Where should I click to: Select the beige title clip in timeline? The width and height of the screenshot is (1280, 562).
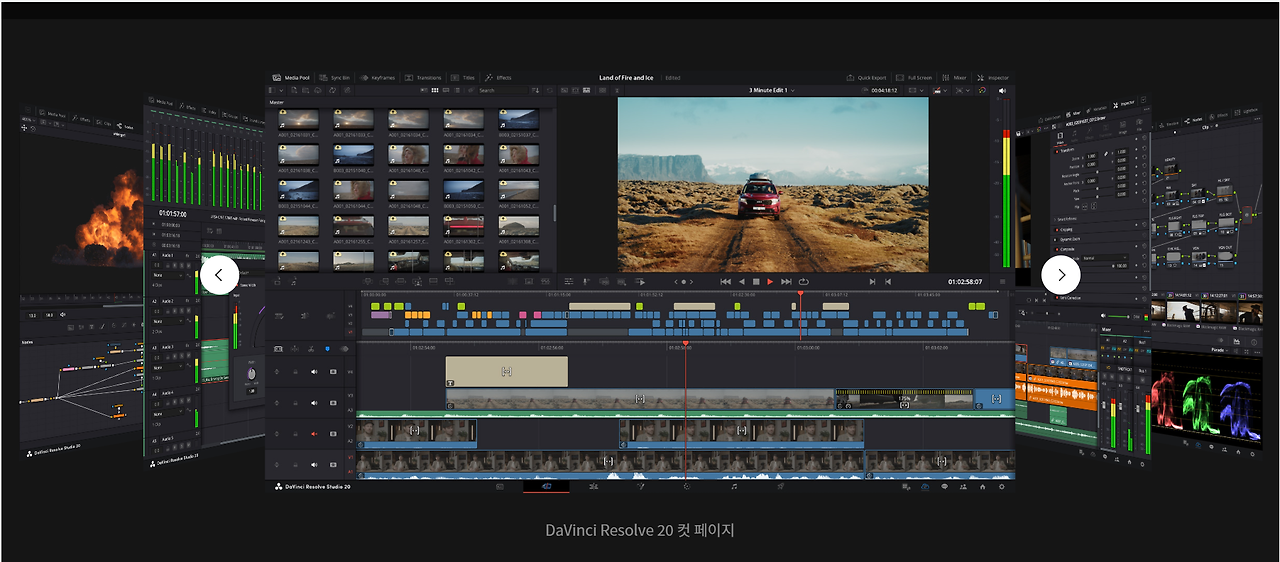pos(506,371)
